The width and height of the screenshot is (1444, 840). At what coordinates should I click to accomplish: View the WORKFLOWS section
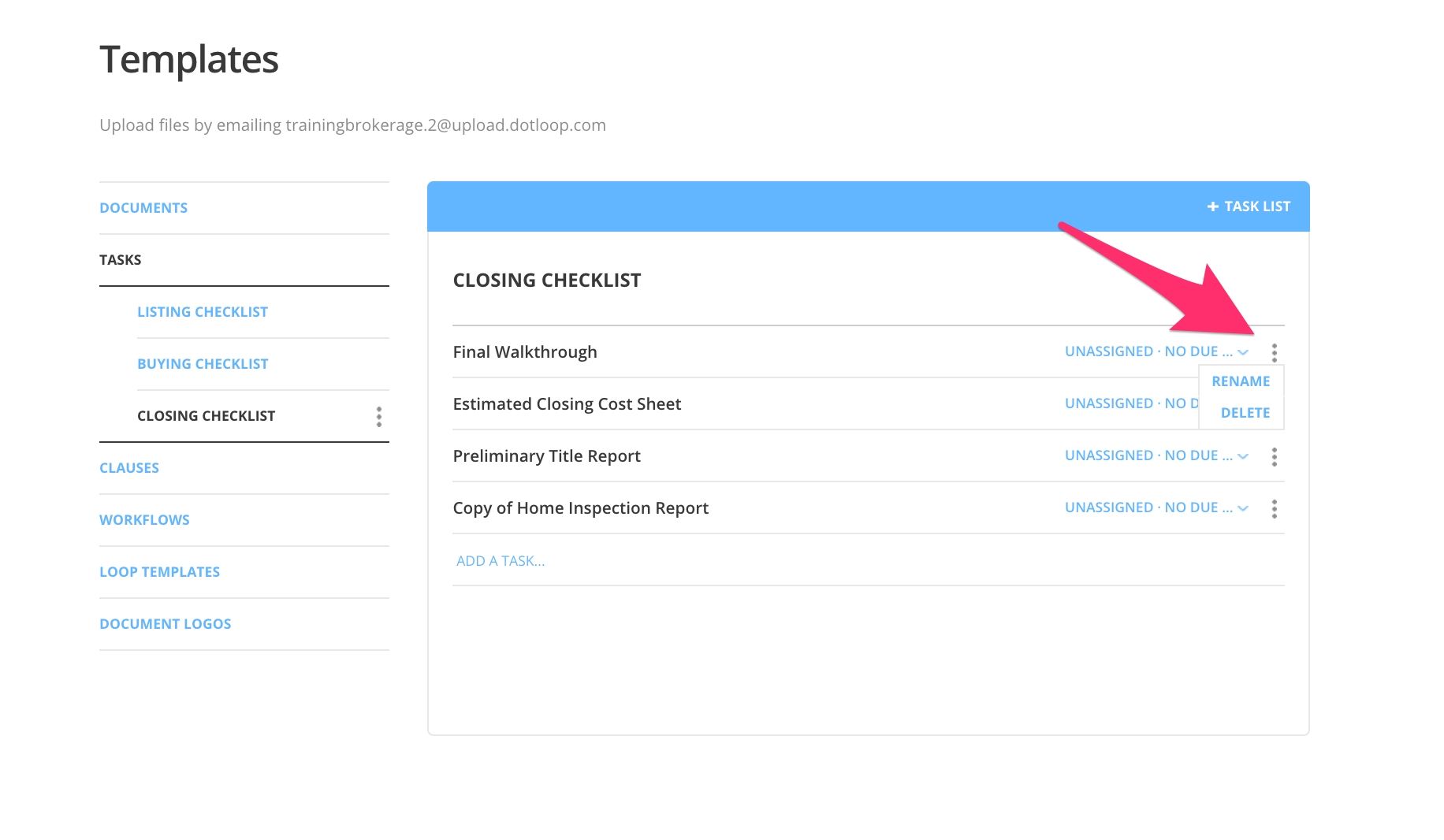(144, 519)
